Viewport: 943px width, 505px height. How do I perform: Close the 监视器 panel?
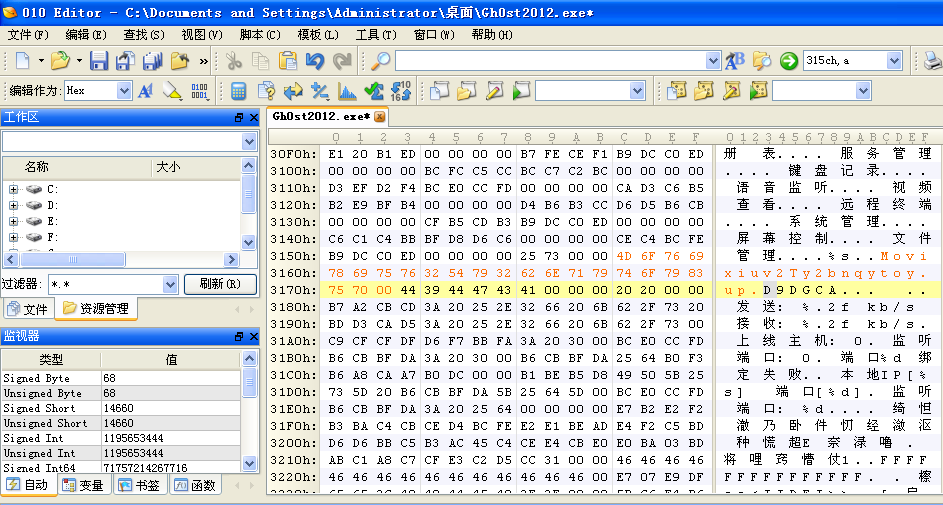(x=254, y=337)
